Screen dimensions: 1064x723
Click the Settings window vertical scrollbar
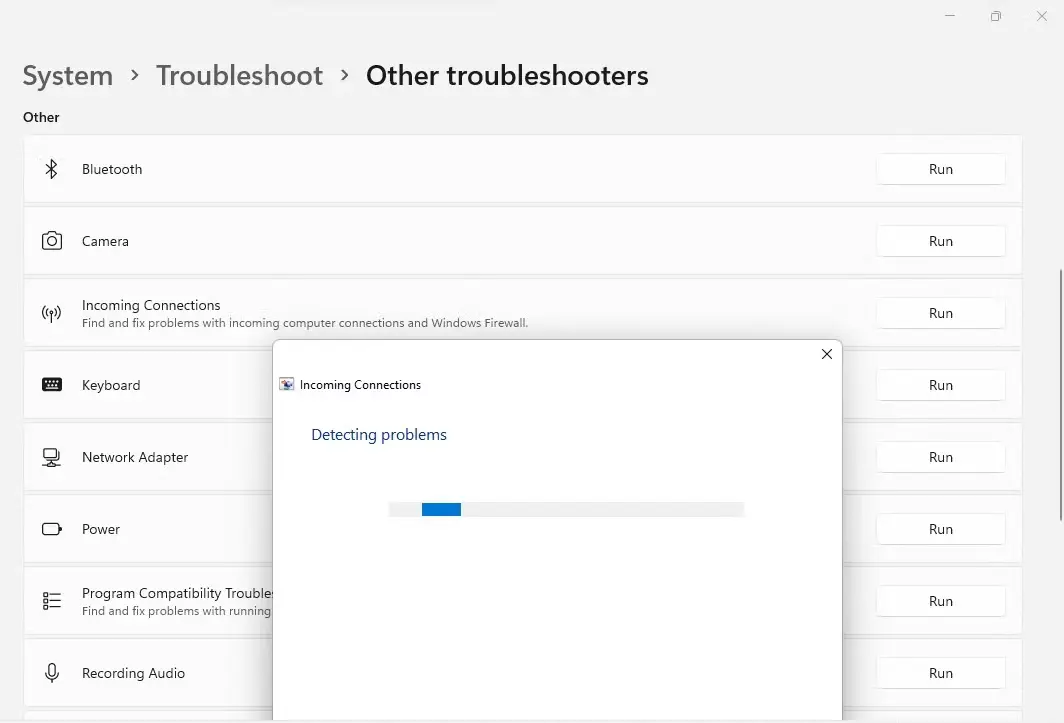click(1061, 395)
